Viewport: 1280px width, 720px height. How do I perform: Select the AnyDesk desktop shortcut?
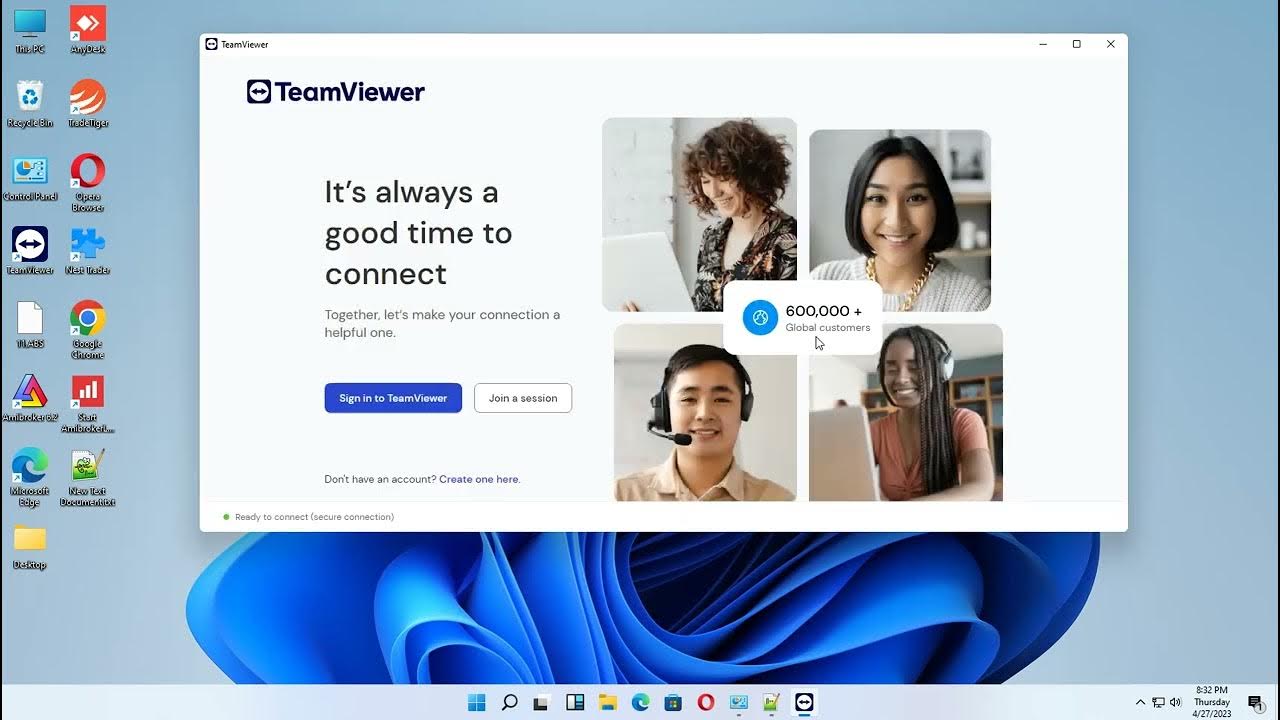[88, 31]
